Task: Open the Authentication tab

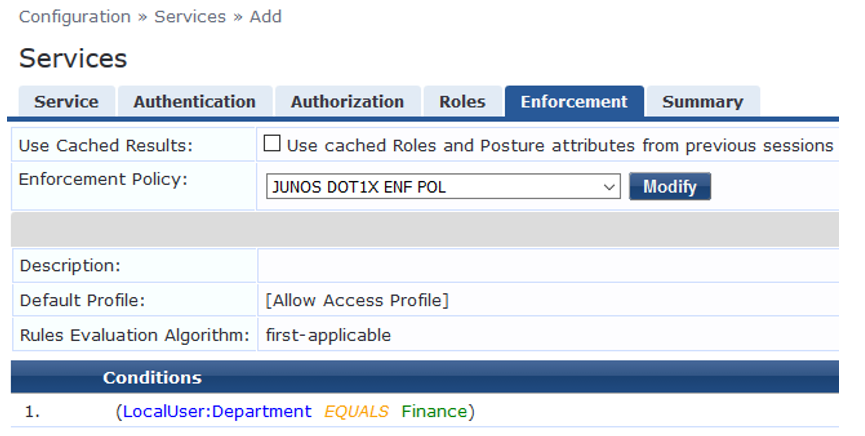Action: pyautogui.click(x=194, y=102)
